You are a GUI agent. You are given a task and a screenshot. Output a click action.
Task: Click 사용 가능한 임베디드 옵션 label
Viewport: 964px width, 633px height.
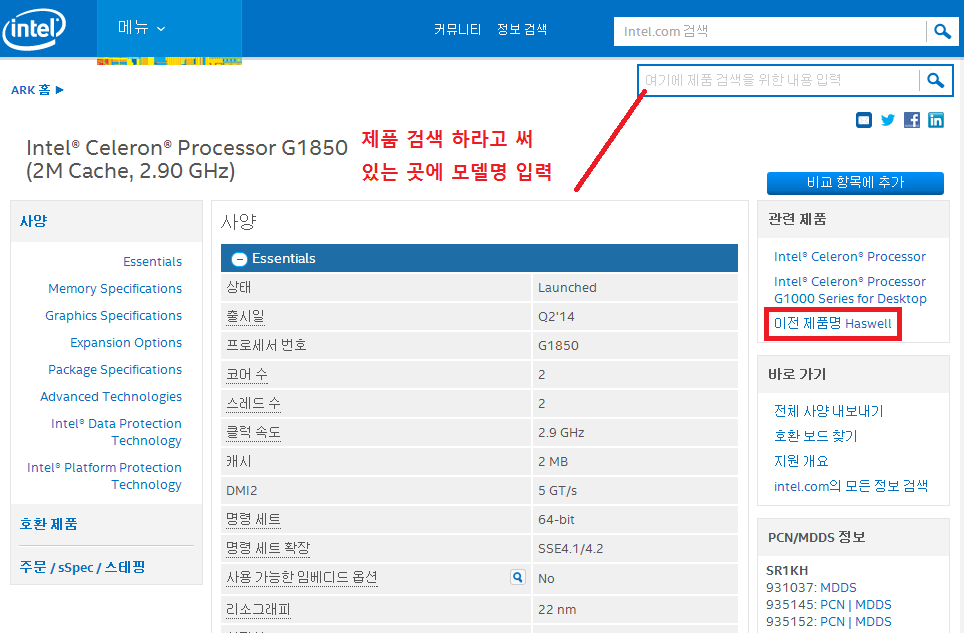[302, 578]
